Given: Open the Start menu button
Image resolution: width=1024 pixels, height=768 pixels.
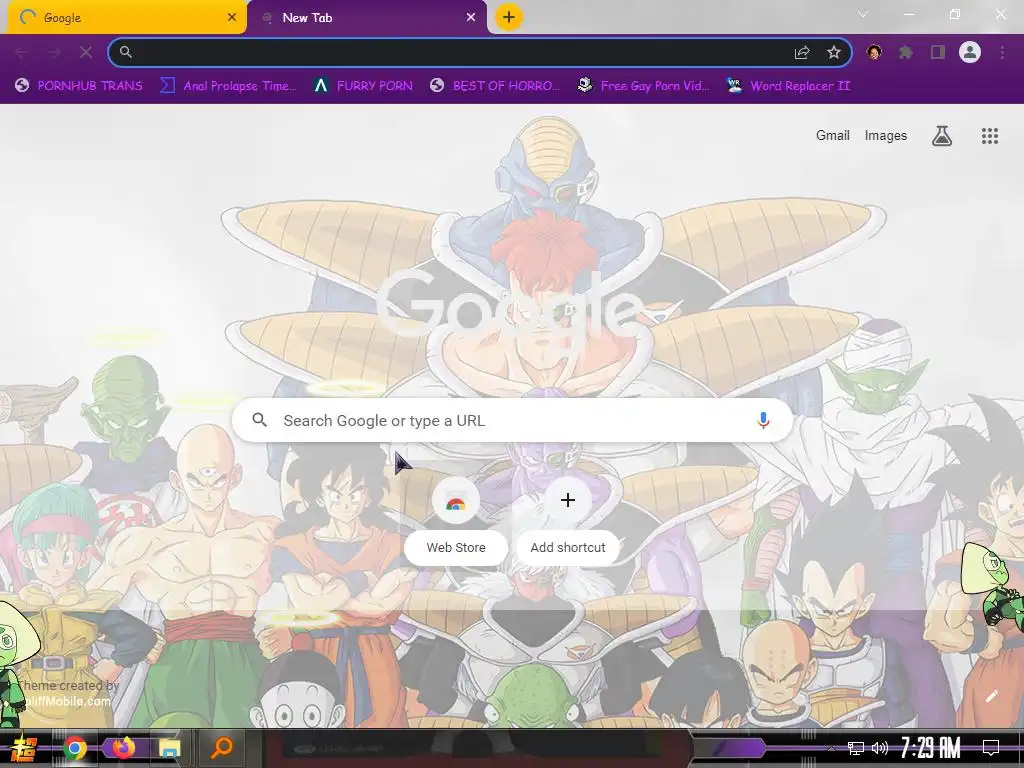Looking at the screenshot, I should click(24, 748).
